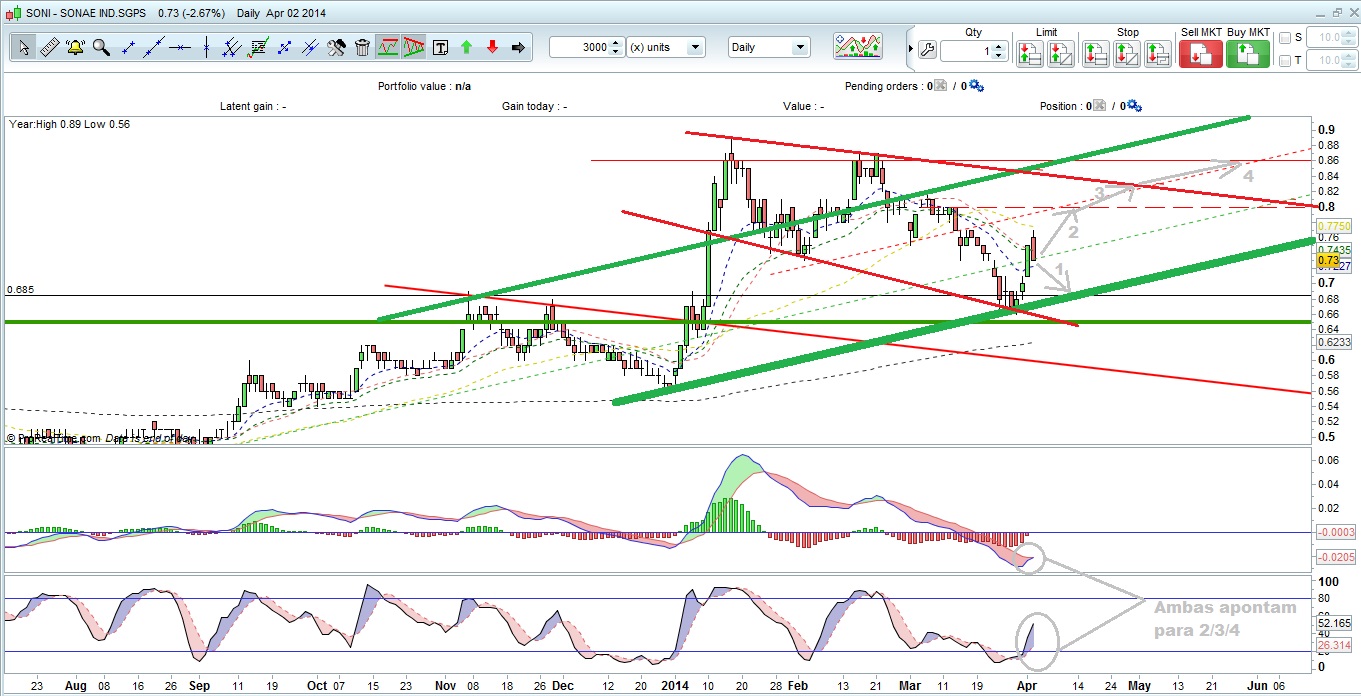Image resolution: width=1361 pixels, height=696 pixels.
Task: Open the indicators and trading systems icon
Action: (x=858, y=47)
